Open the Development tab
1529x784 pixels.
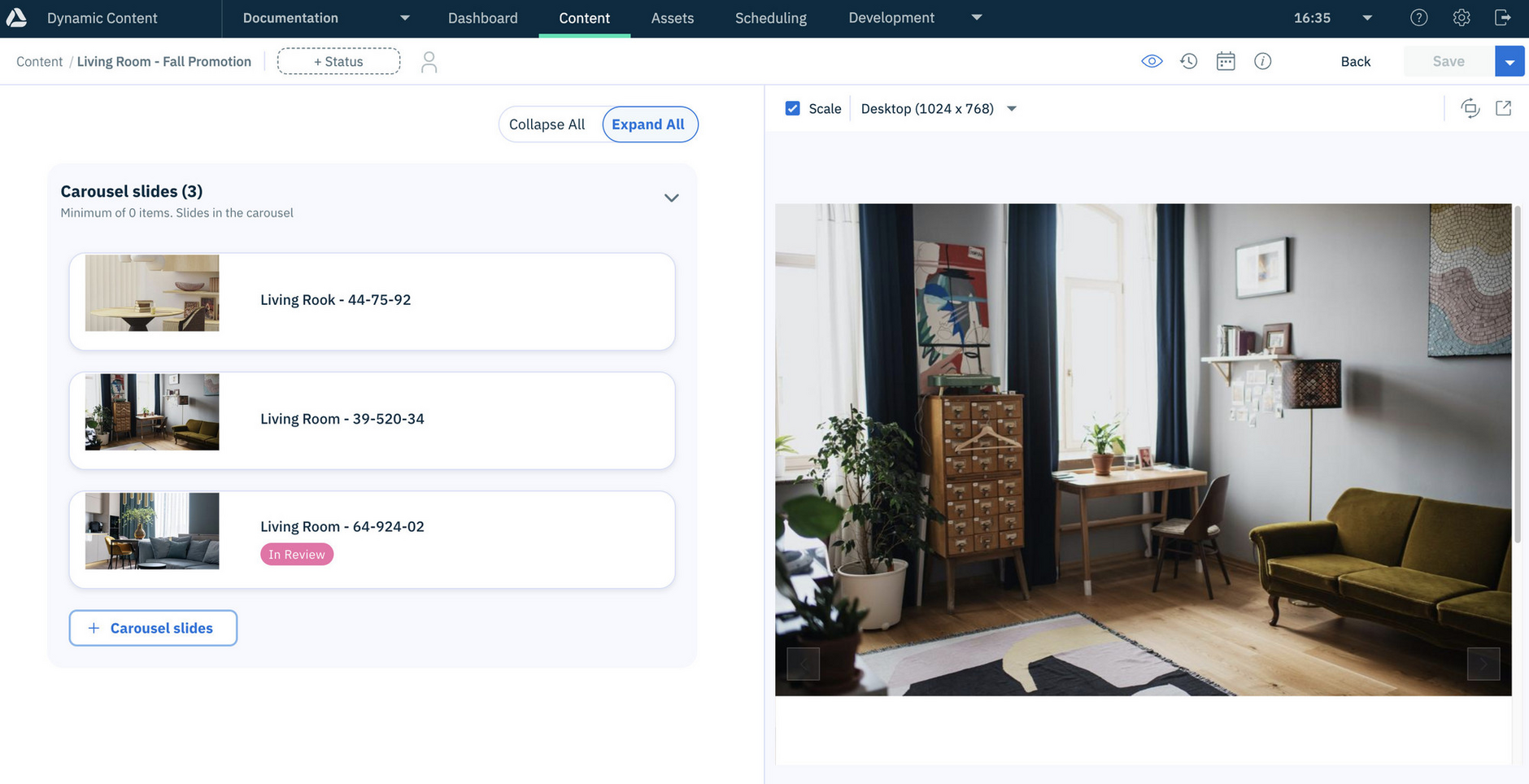(891, 18)
